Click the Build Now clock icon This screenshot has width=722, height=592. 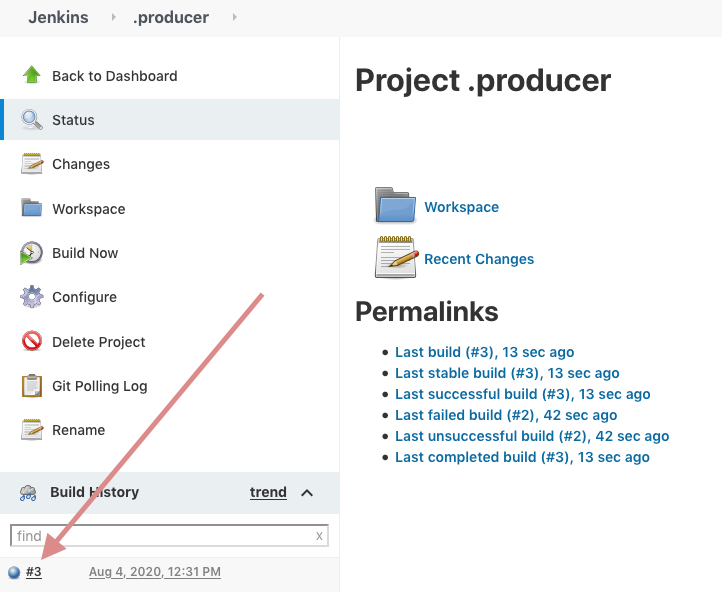(x=31, y=253)
